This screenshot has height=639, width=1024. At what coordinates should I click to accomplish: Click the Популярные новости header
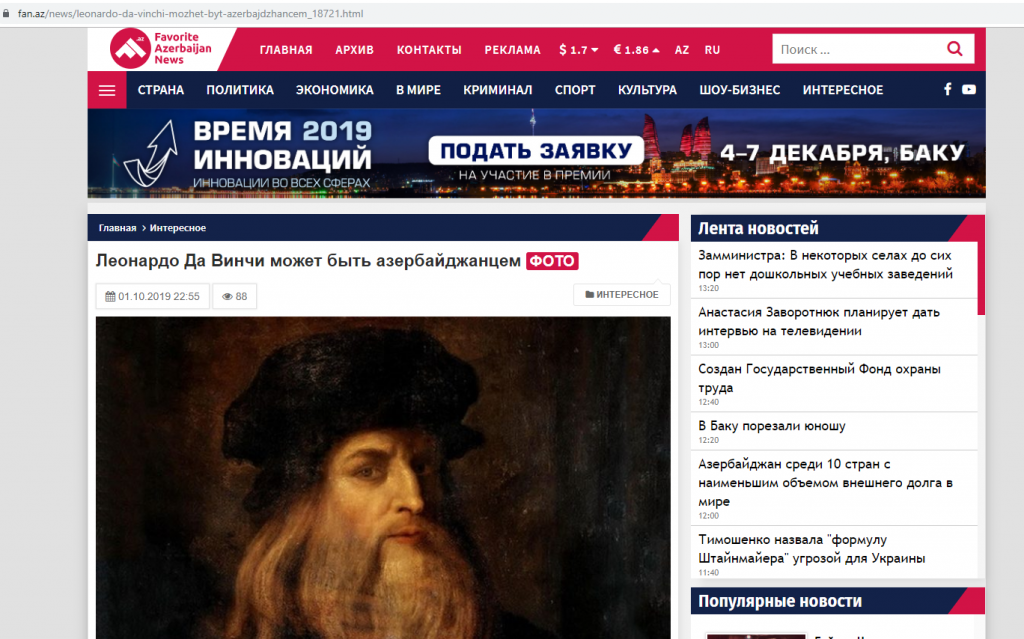[x=780, y=601]
